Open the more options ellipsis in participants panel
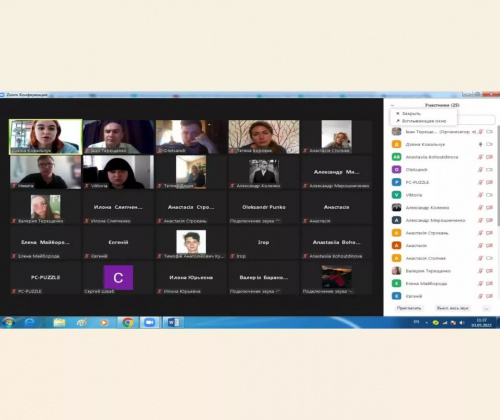Viewport: 500px width, 420px height. [486, 308]
